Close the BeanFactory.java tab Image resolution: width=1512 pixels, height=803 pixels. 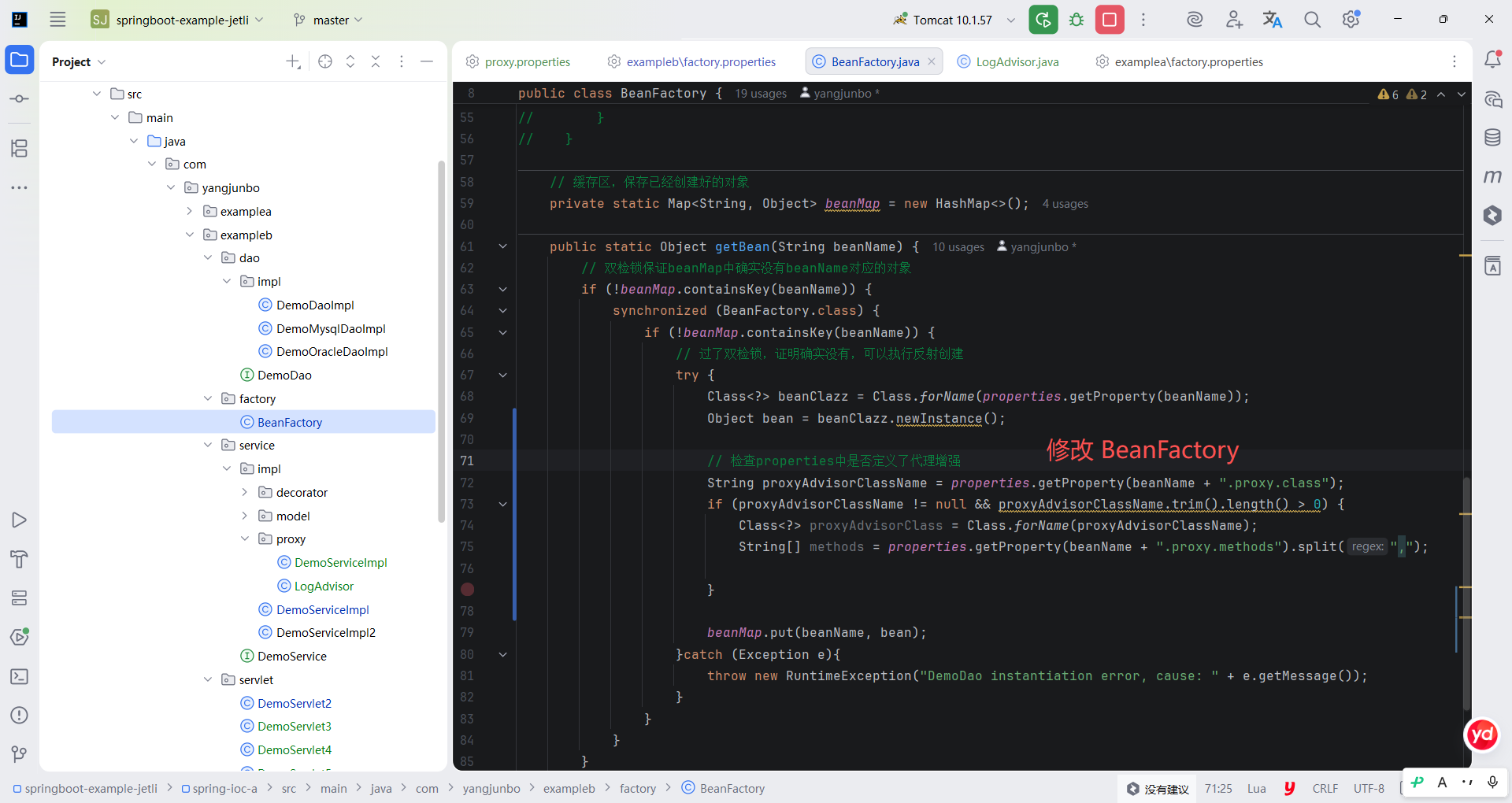[932, 61]
